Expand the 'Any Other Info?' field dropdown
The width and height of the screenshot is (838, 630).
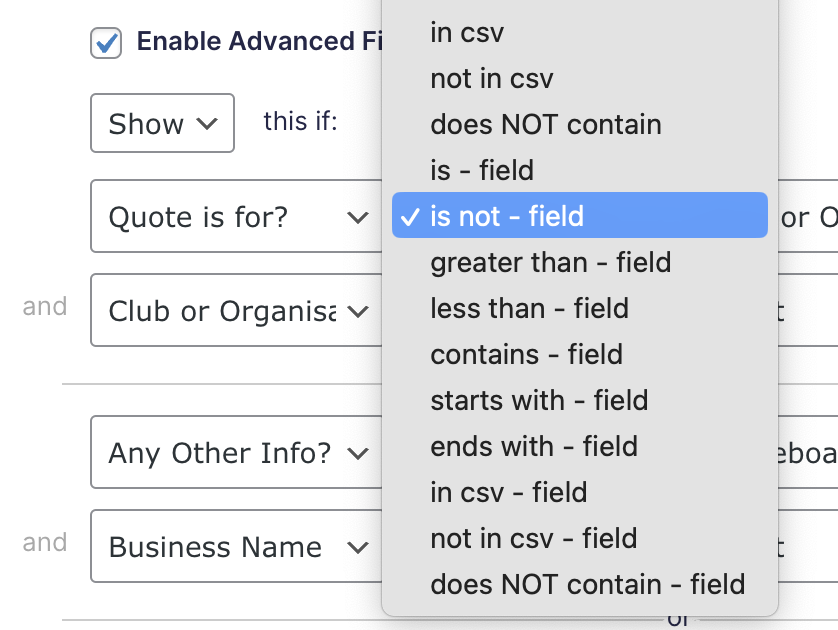(x=236, y=453)
